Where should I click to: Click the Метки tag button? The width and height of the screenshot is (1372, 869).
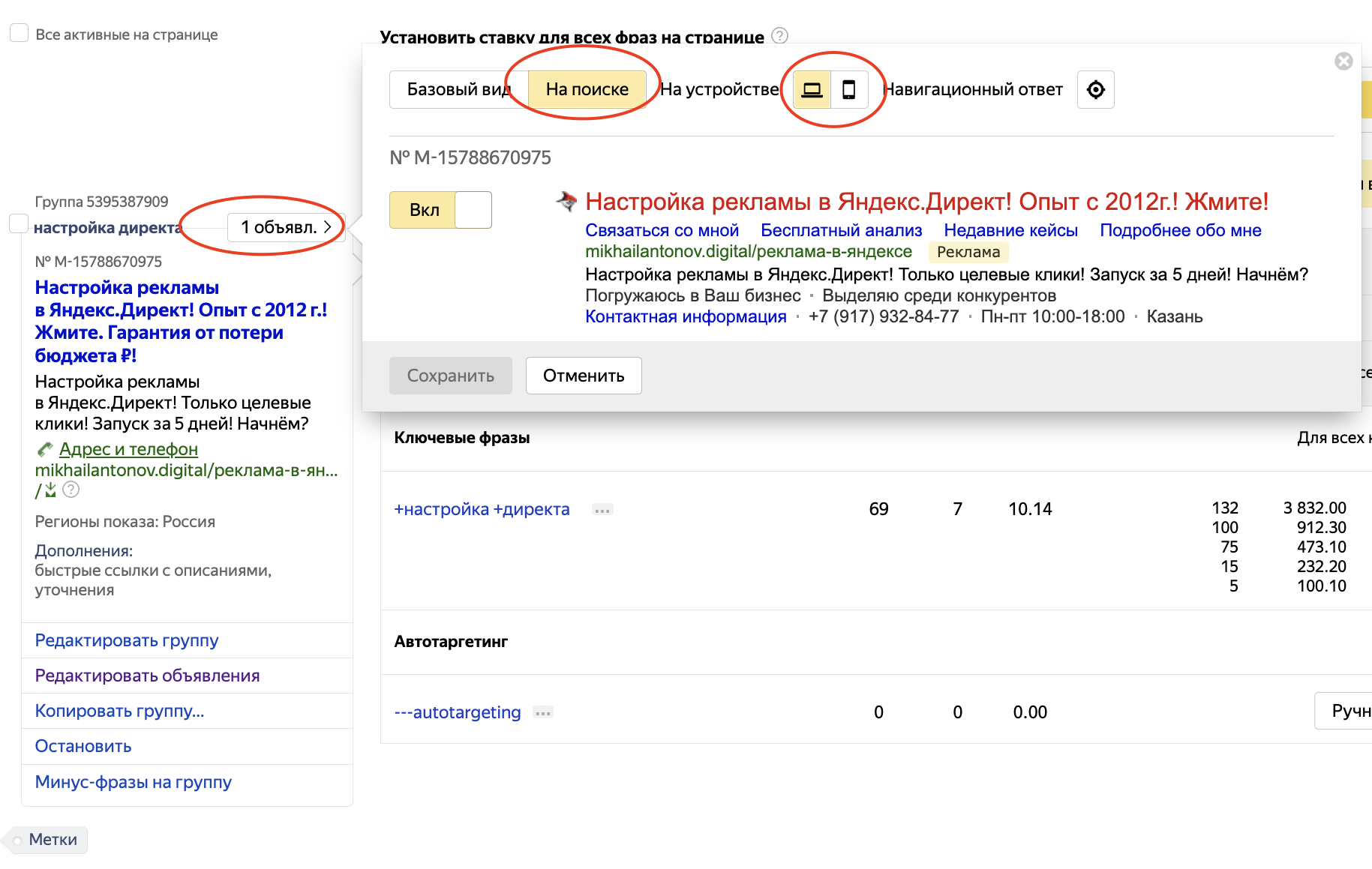[x=45, y=840]
